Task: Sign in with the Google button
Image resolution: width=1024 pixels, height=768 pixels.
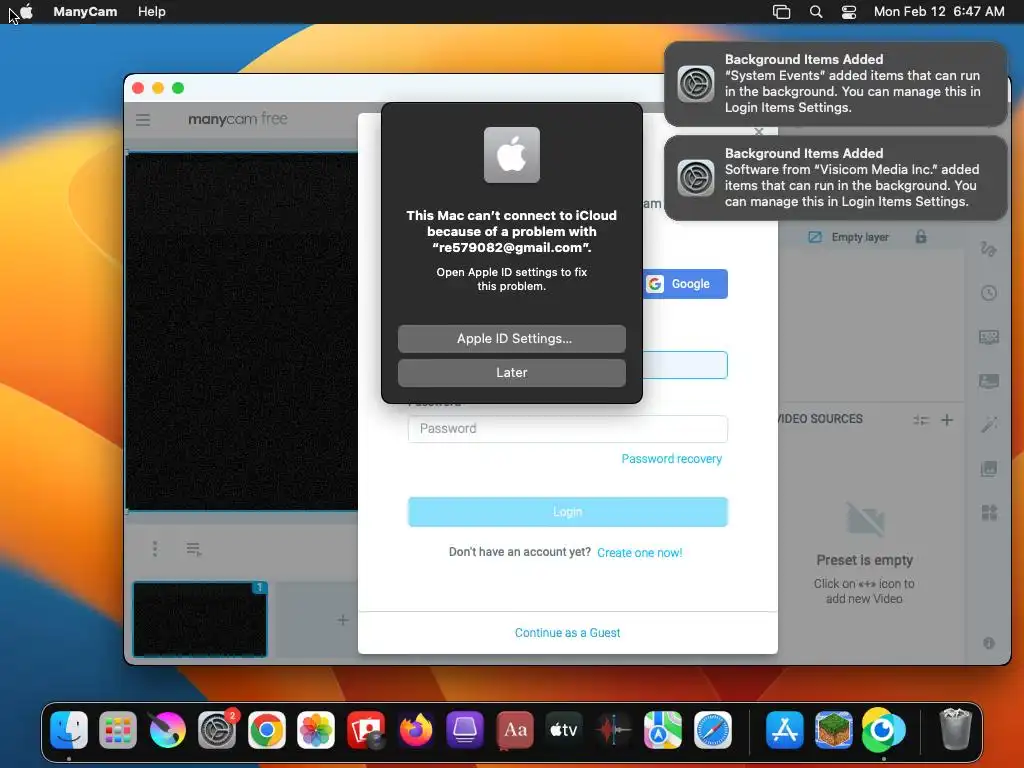Action: [x=685, y=284]
